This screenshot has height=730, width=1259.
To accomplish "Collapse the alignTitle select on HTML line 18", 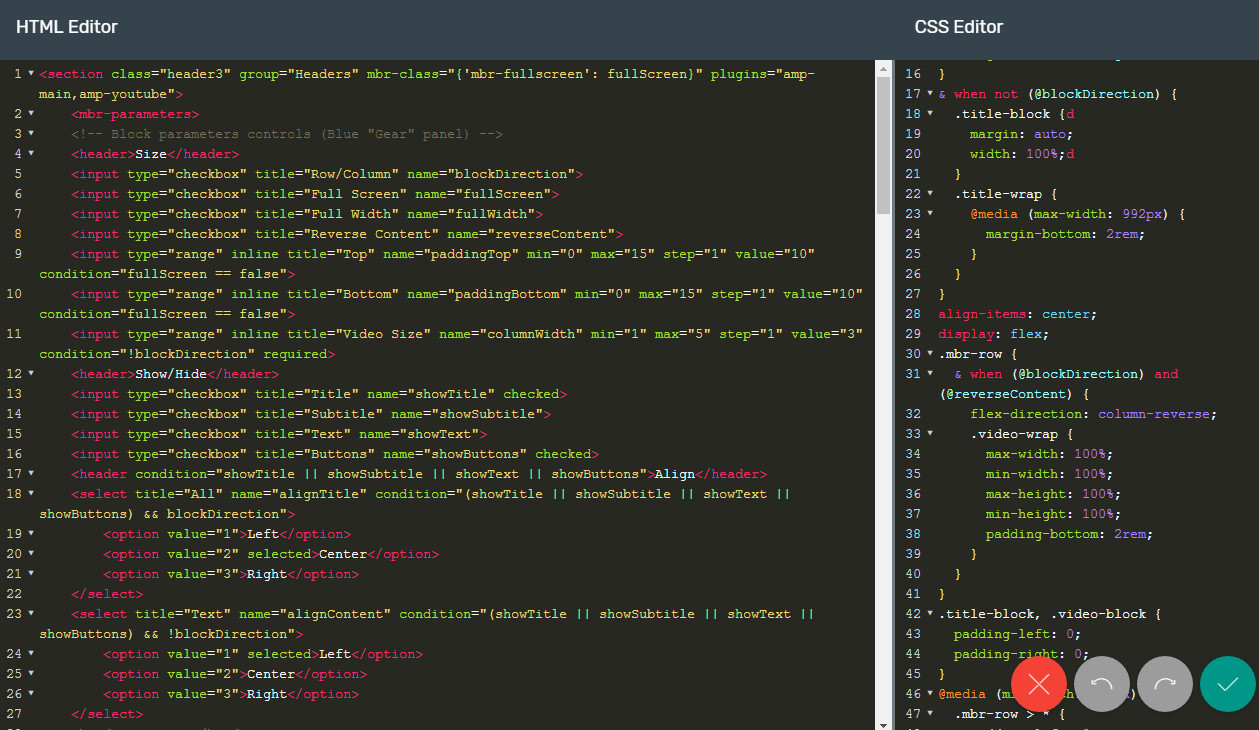I will click(31, 494).
